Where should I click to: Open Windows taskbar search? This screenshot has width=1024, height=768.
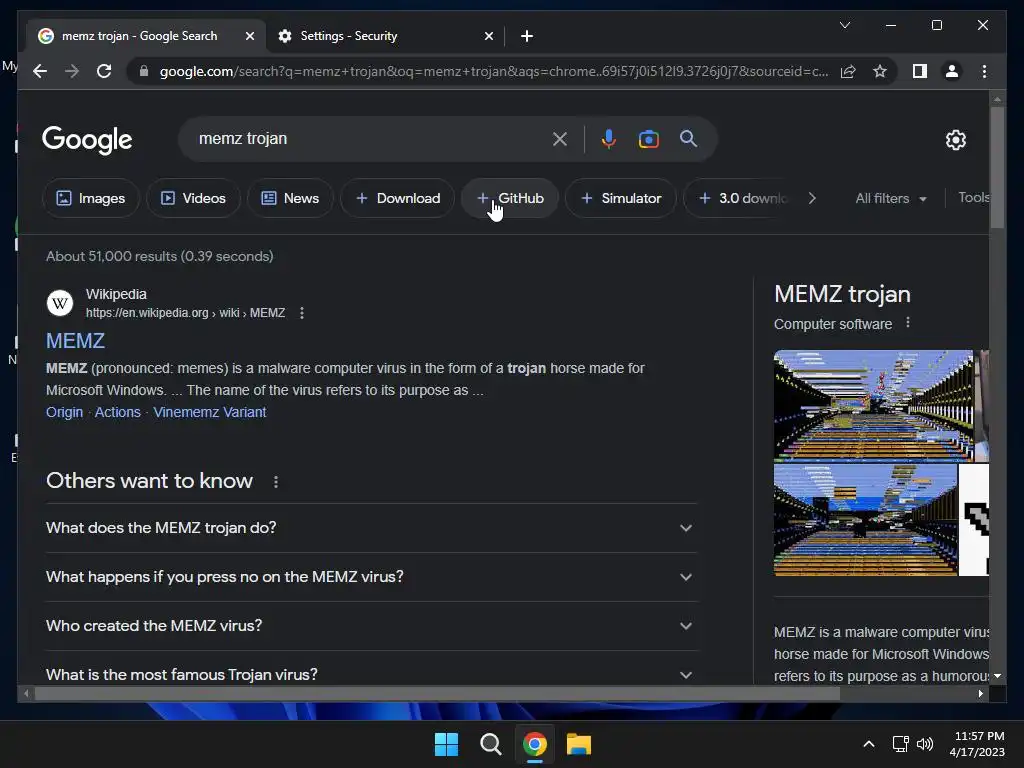click(490, 744)
